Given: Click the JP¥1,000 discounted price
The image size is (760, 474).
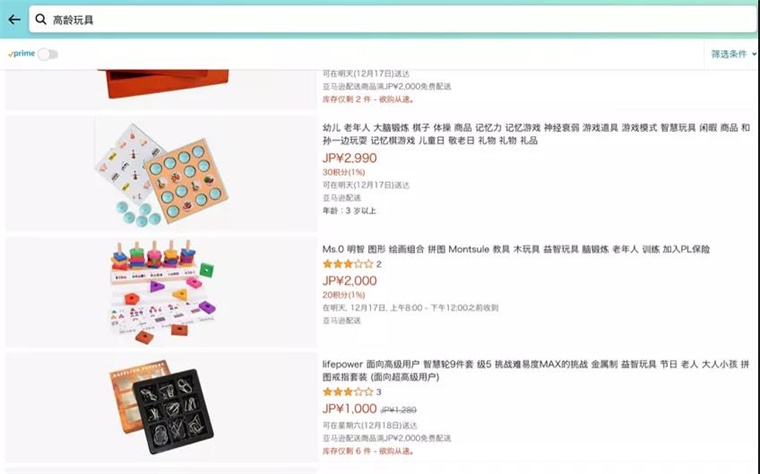Looking at the screenshot, I should 349,409.
